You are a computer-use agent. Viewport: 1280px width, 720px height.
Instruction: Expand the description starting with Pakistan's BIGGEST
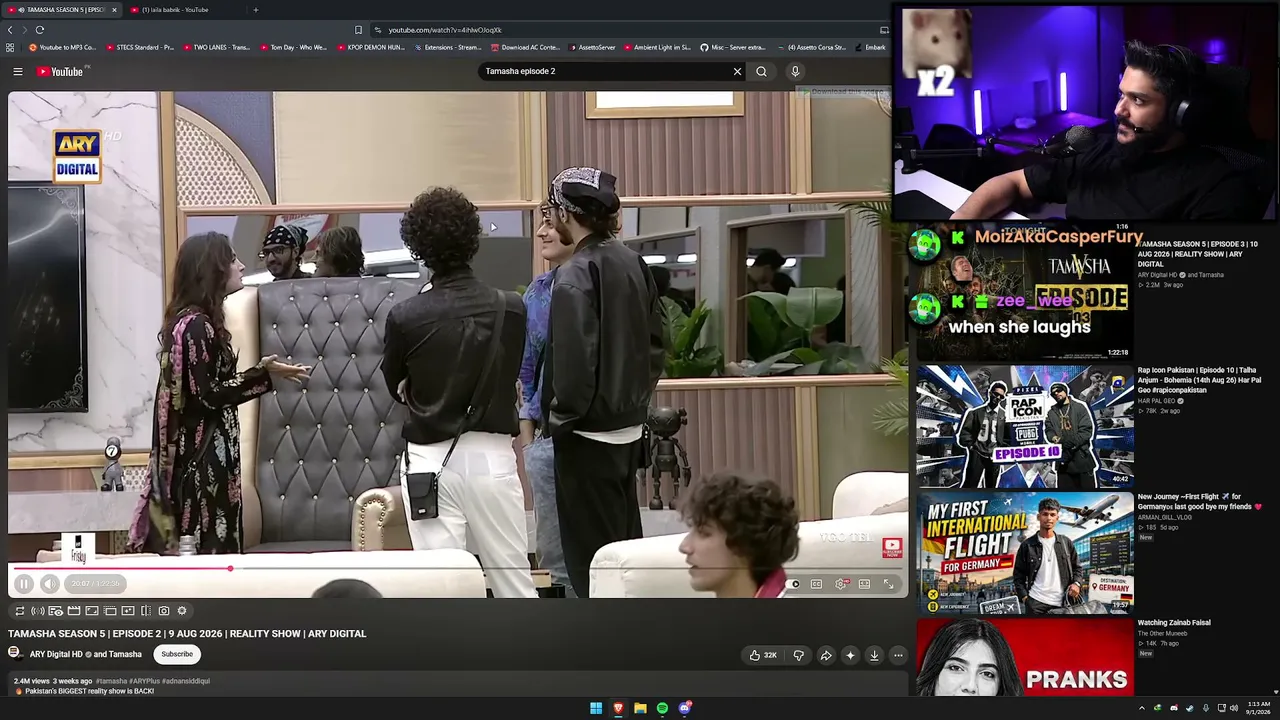(x=85, y=691)
